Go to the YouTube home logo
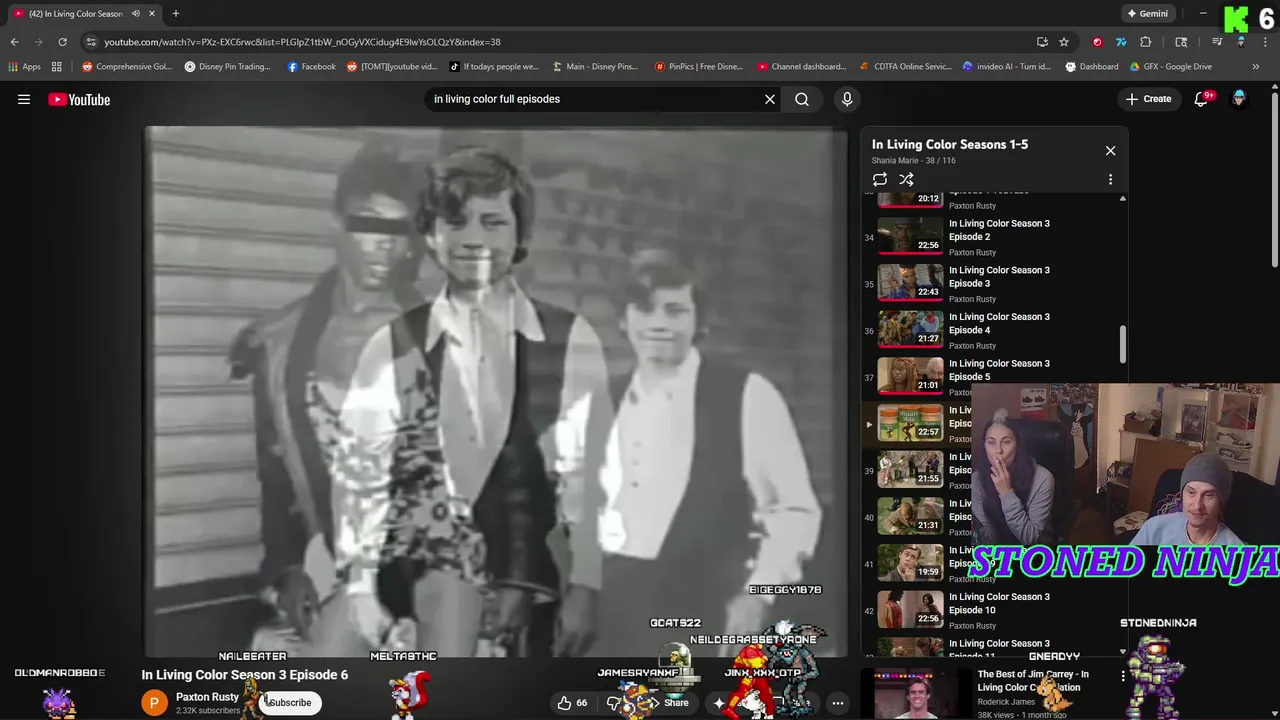1280x720 pixels. pos(79,99)
